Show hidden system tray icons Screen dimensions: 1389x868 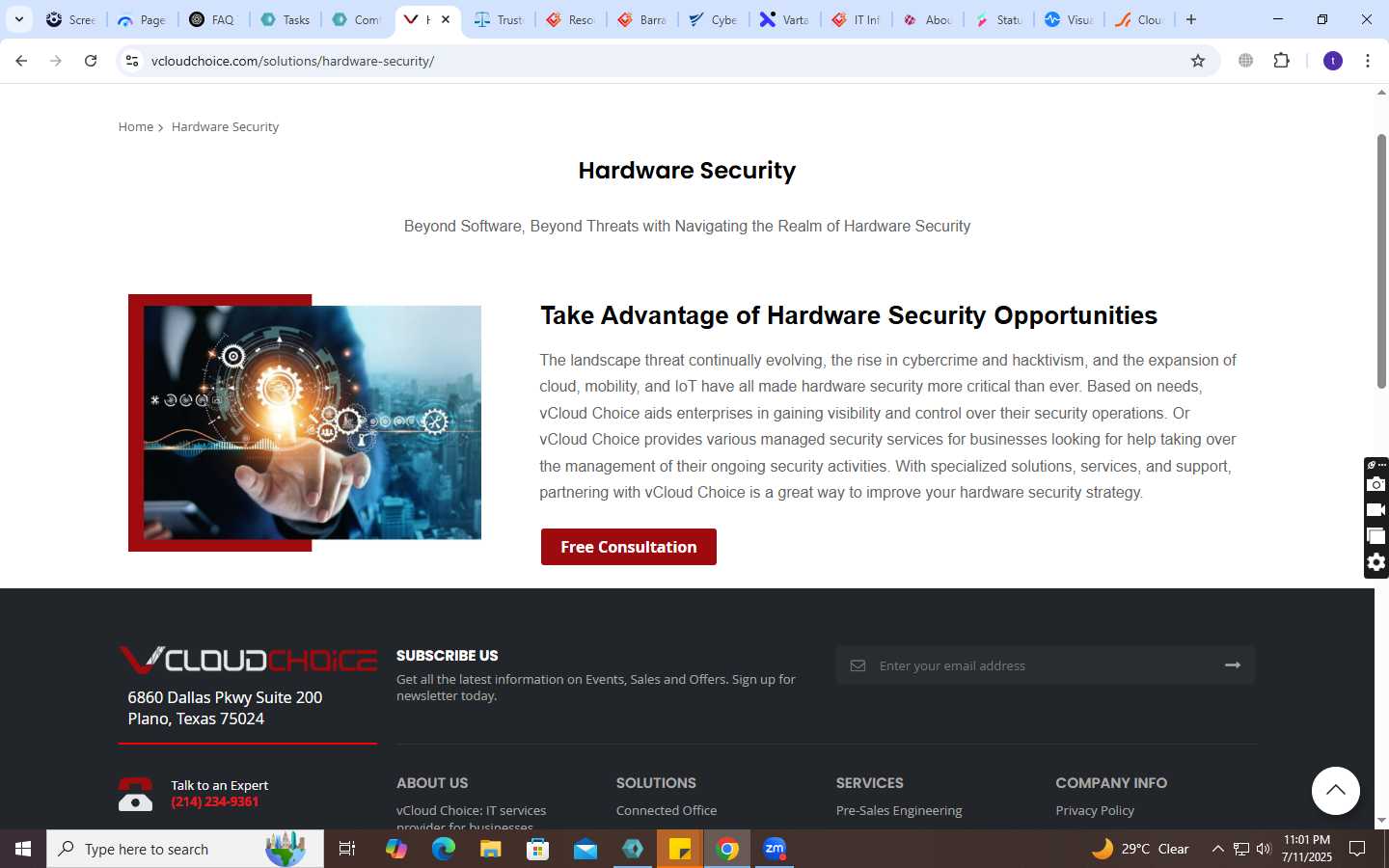pos(1217,849)
